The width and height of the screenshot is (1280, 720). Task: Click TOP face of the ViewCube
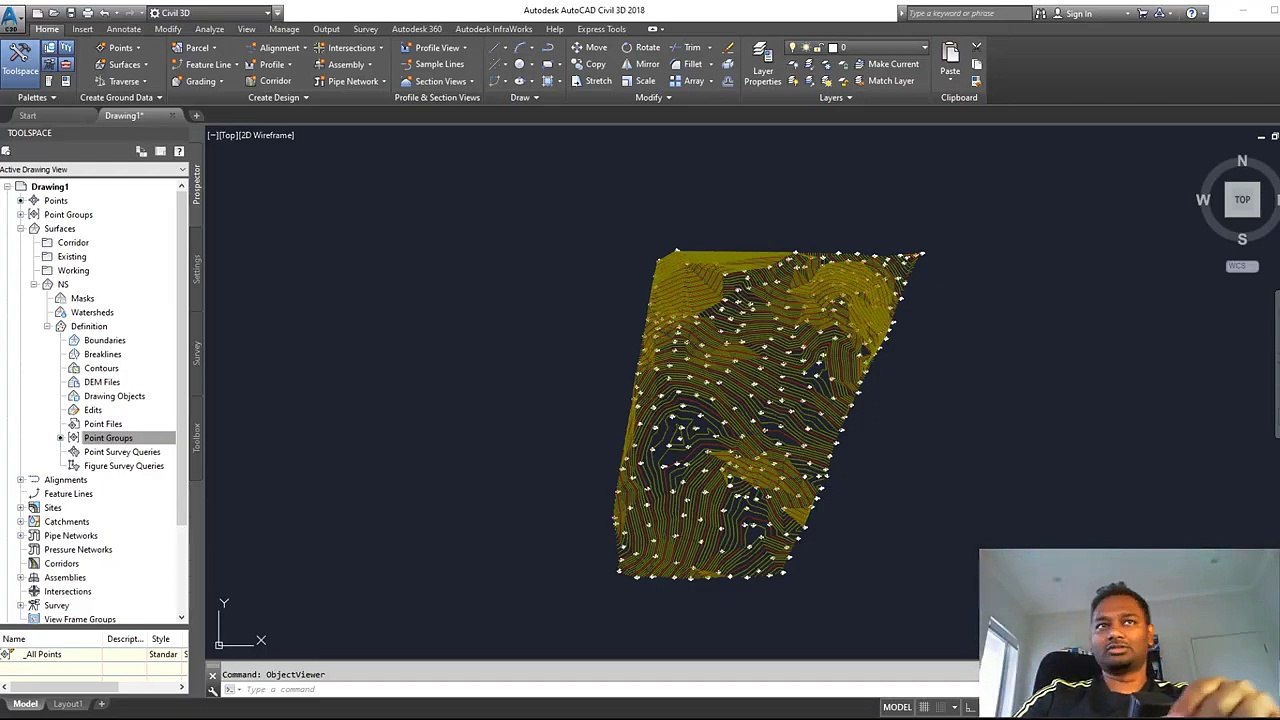1242,200
